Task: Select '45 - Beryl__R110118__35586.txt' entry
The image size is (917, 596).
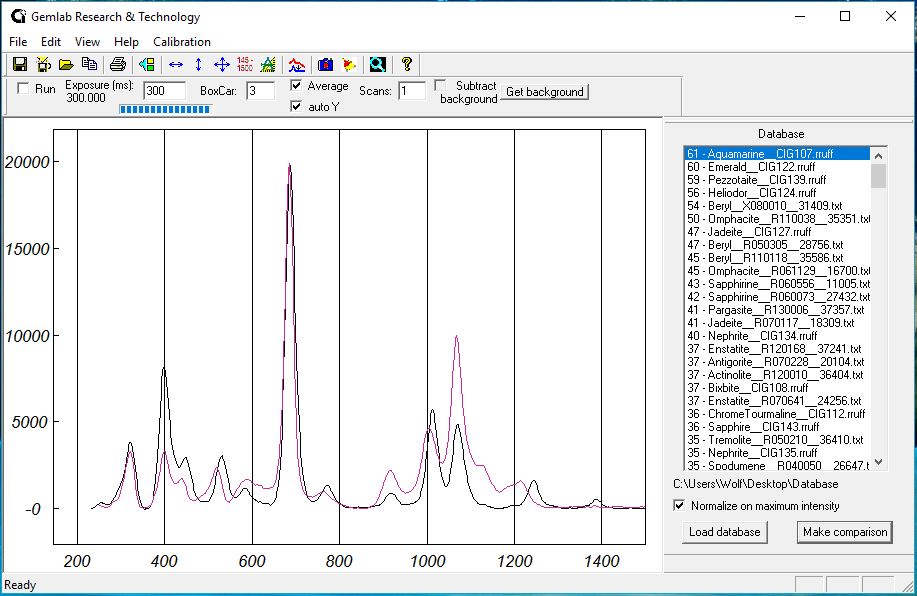Action: (777, 257)
